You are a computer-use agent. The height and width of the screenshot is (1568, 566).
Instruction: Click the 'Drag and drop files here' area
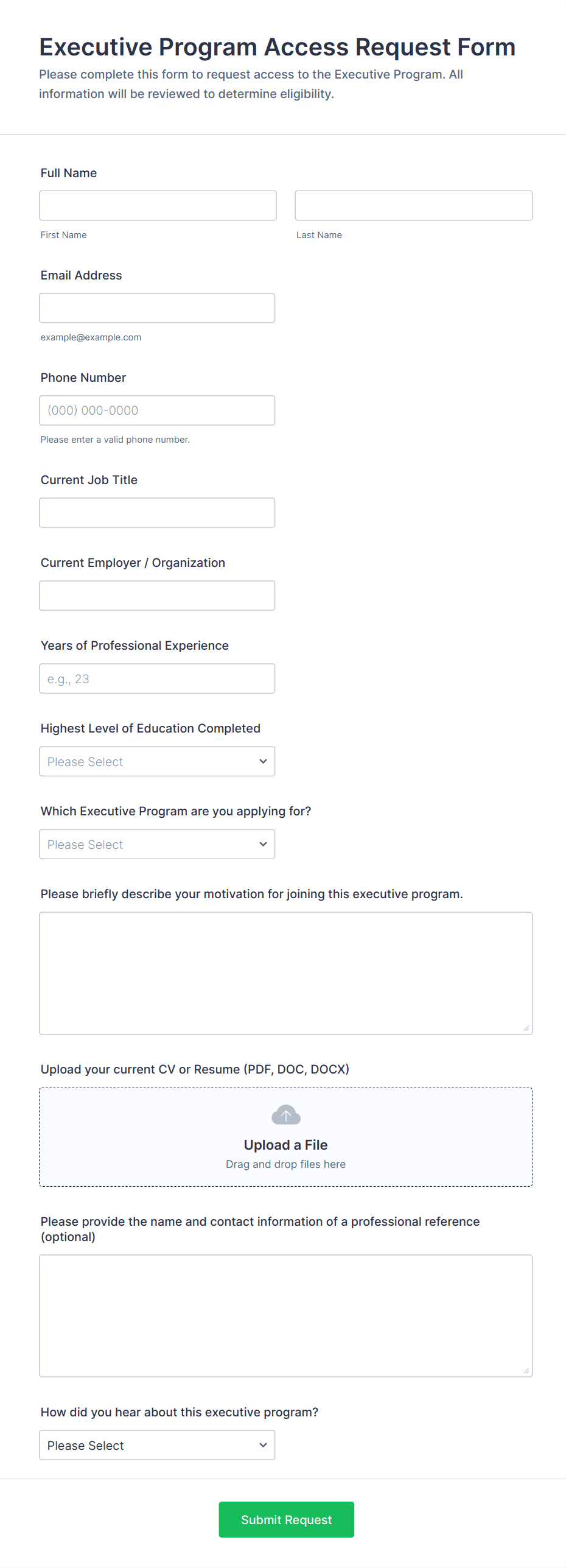click(285, 1164)
